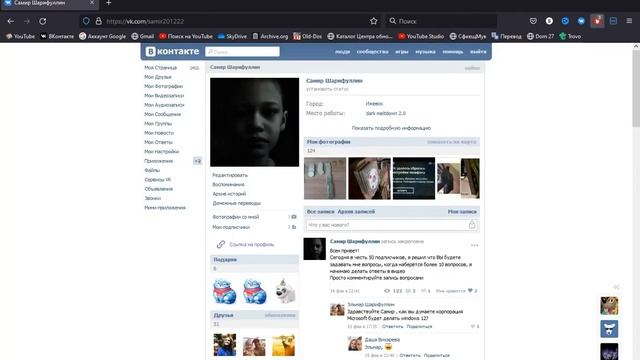Open Денежные переводы link
This screenshot has width=640, height=360.
coord(236,203)
